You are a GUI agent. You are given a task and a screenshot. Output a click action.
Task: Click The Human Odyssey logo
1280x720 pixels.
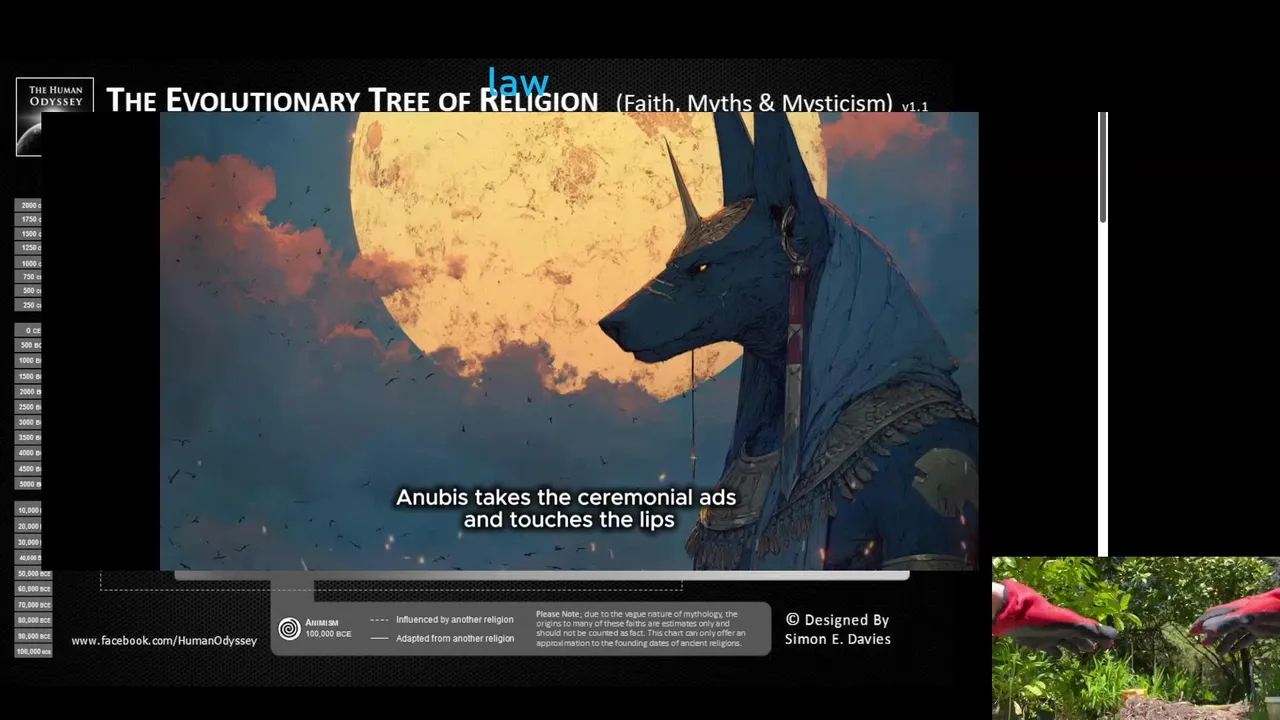coord(55,116)
